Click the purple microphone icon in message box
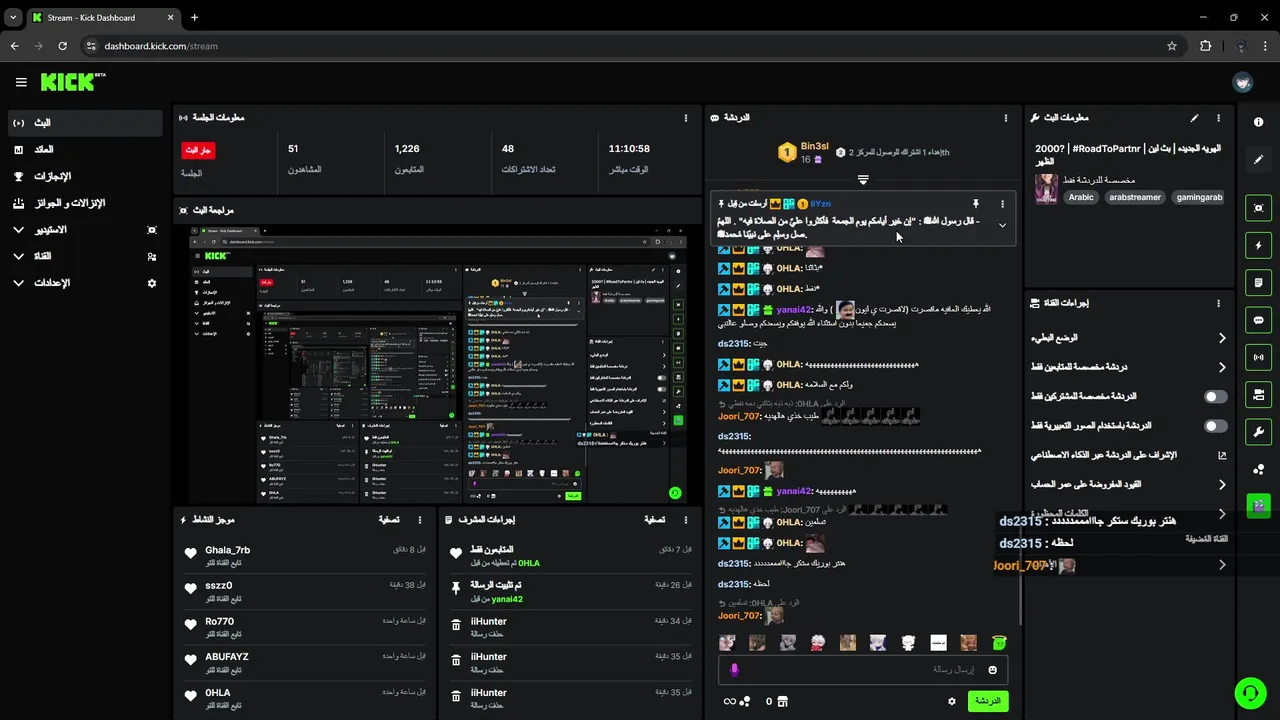This screenshot has height=720, width=1280. 734,670
